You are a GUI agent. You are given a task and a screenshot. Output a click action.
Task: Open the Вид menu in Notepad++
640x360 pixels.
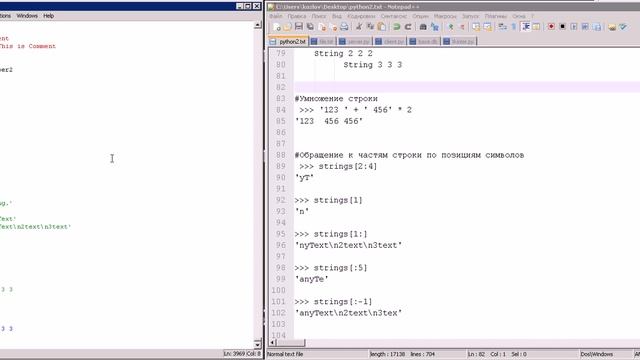337,16
